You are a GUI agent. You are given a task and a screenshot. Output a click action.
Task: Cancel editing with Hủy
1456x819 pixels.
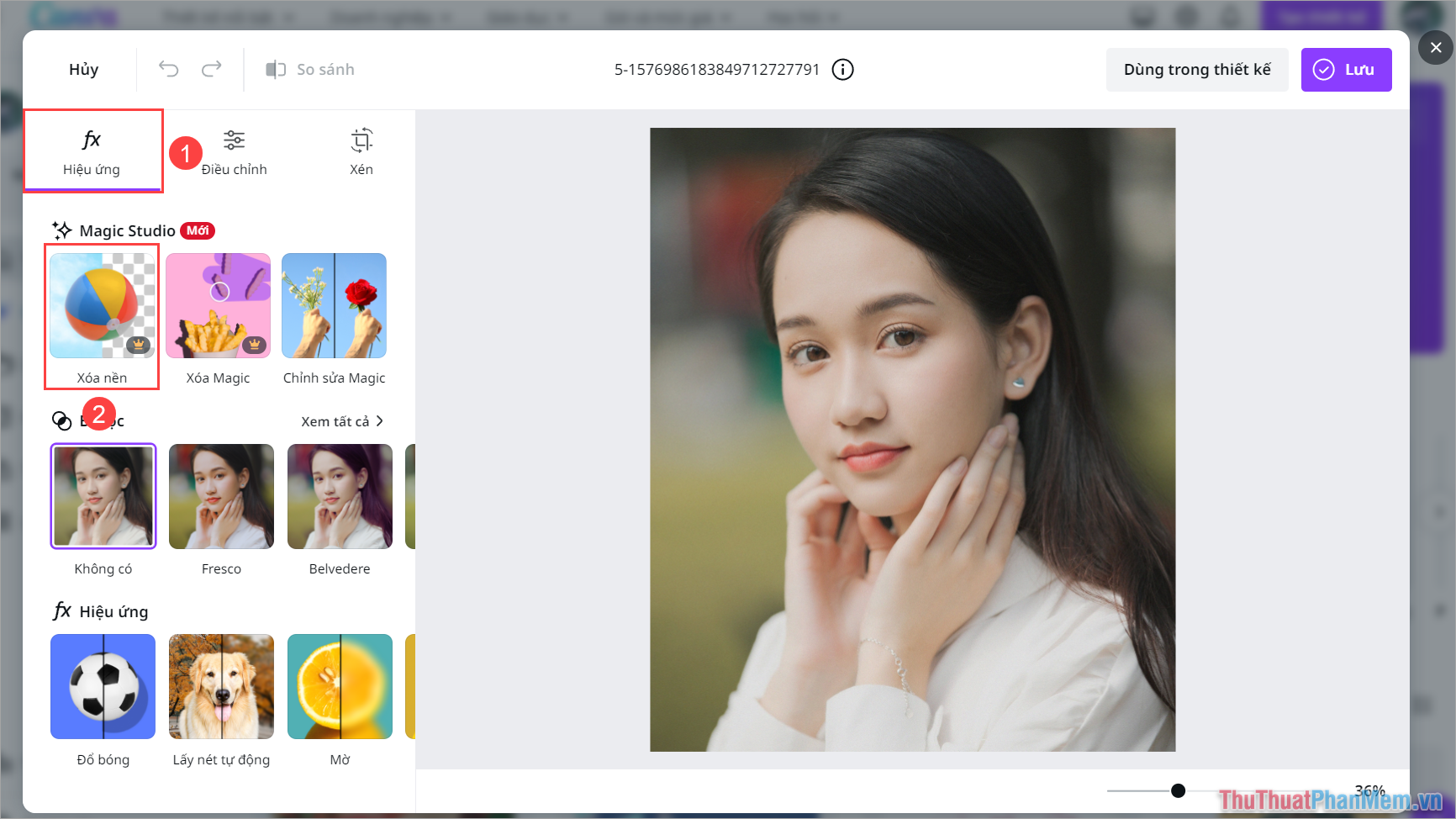pos(82,70)
